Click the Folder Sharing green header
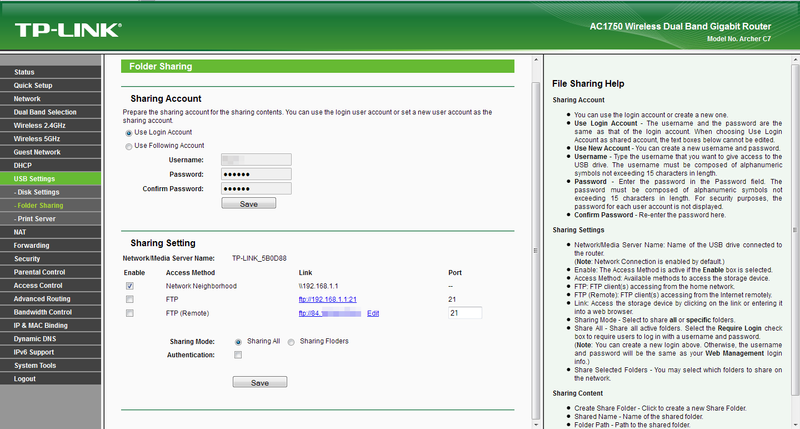Screen dimensions: 800x429 (x=317, y=66)
